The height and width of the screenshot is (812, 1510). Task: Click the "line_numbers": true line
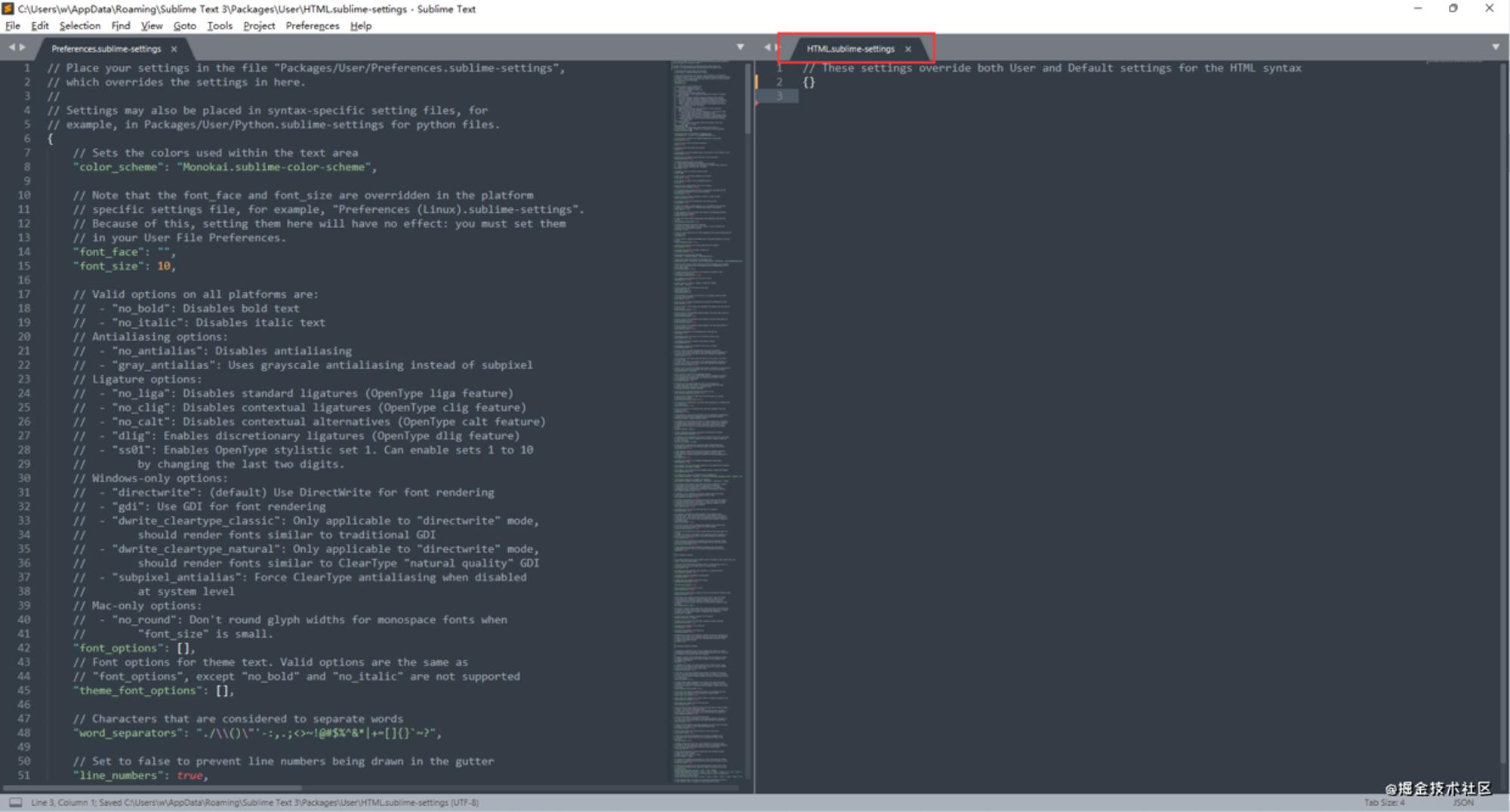(140, 775)
